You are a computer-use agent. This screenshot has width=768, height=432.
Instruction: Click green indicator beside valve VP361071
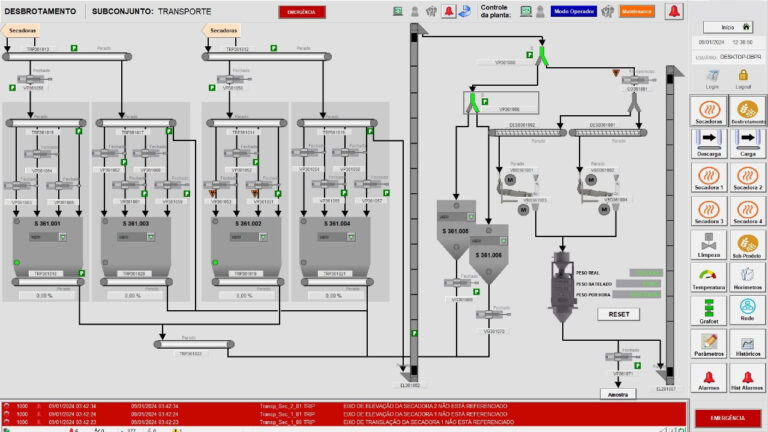point(638,365)
